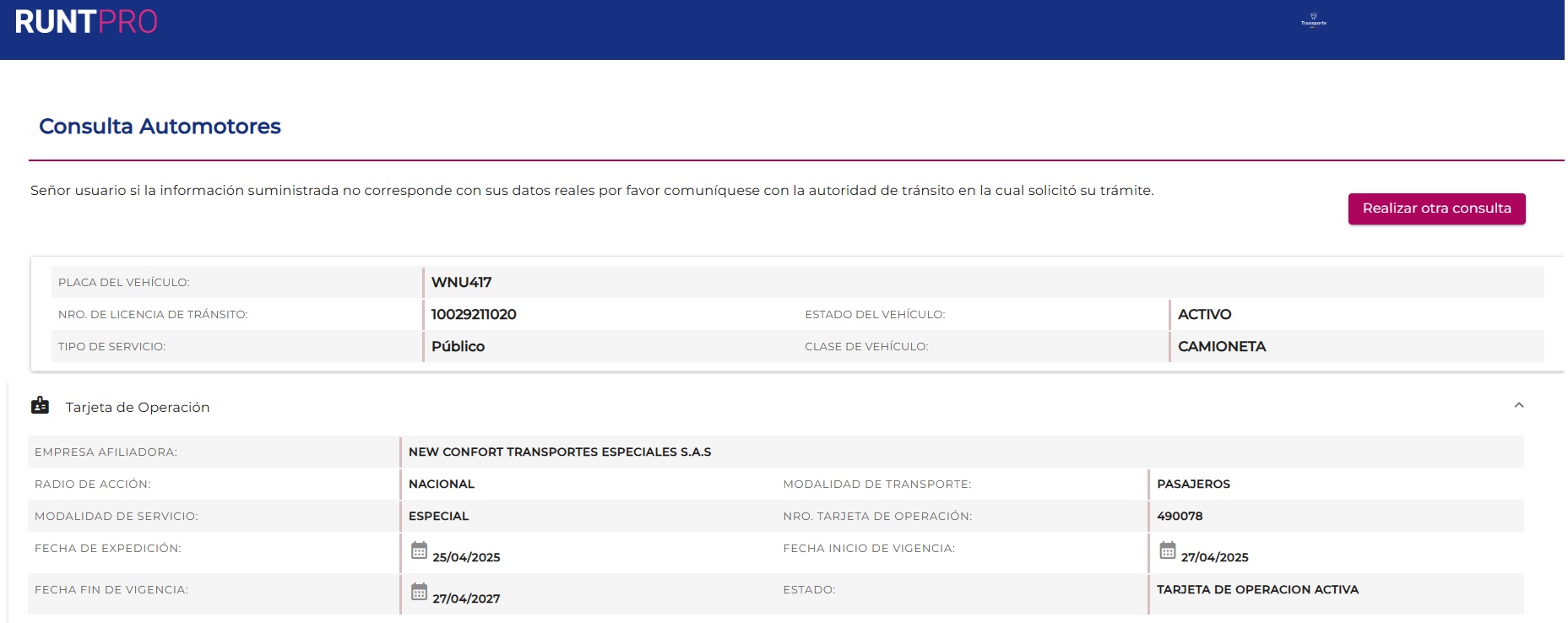Image resolution: width=1568 pixels, height=623 pixels.
Task: Click calendar icon for Fecha Inicio de Vigencia
Action: pos(1167,550)
